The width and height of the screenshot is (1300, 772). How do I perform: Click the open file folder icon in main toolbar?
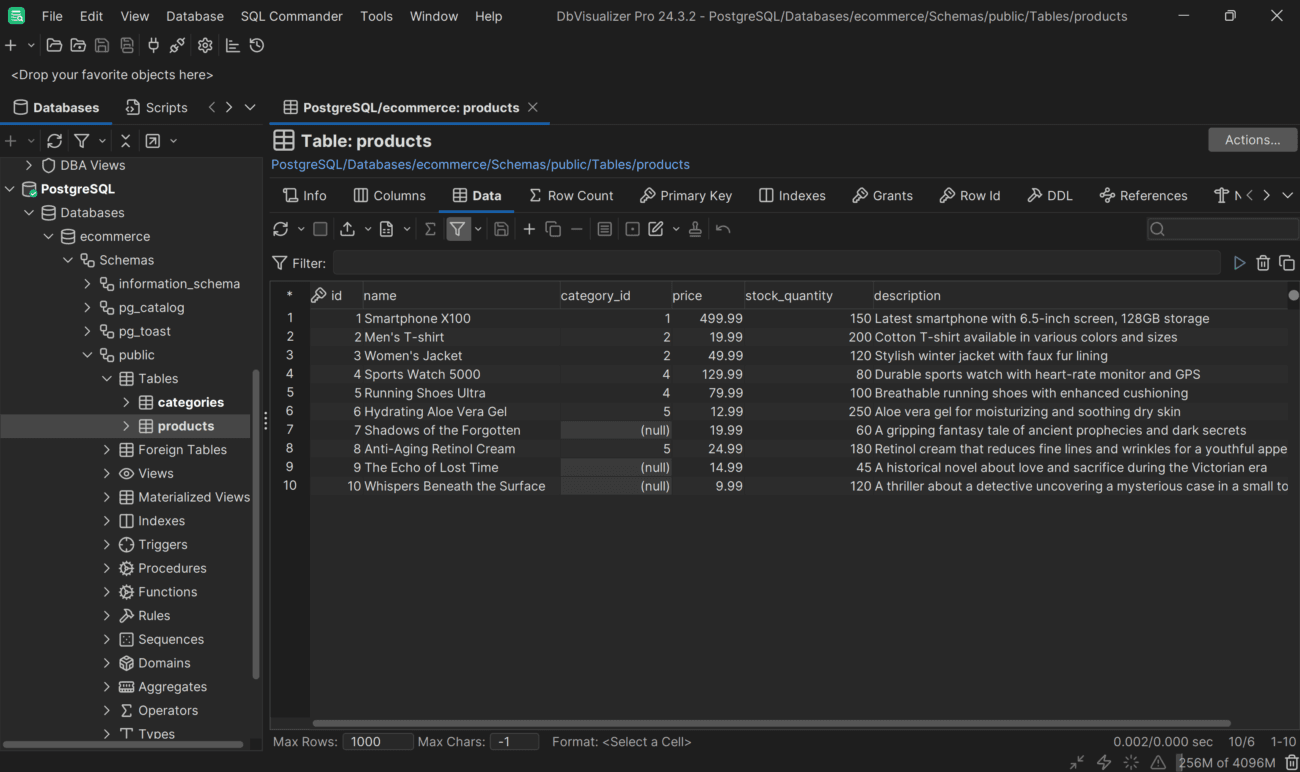[x=54, y=45]
